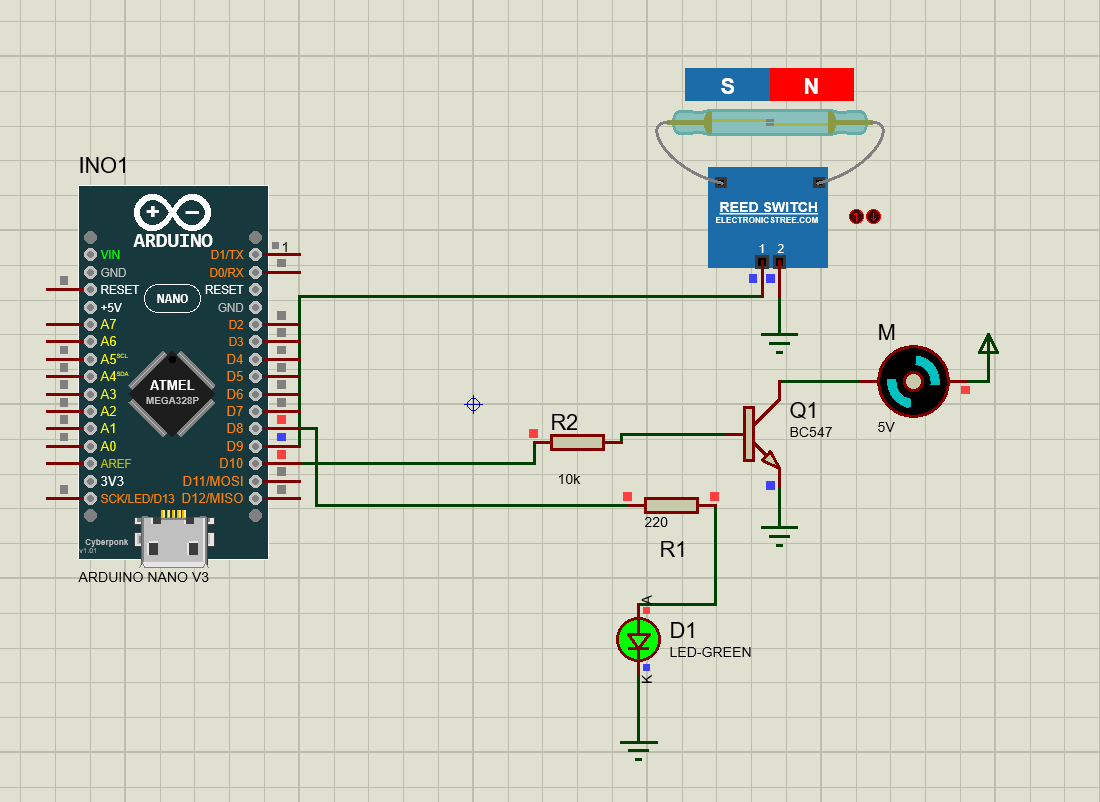
Task: Click the D11/MOSI pin on the Arduino
Action: pyautogui.click(x=255, y=481)
